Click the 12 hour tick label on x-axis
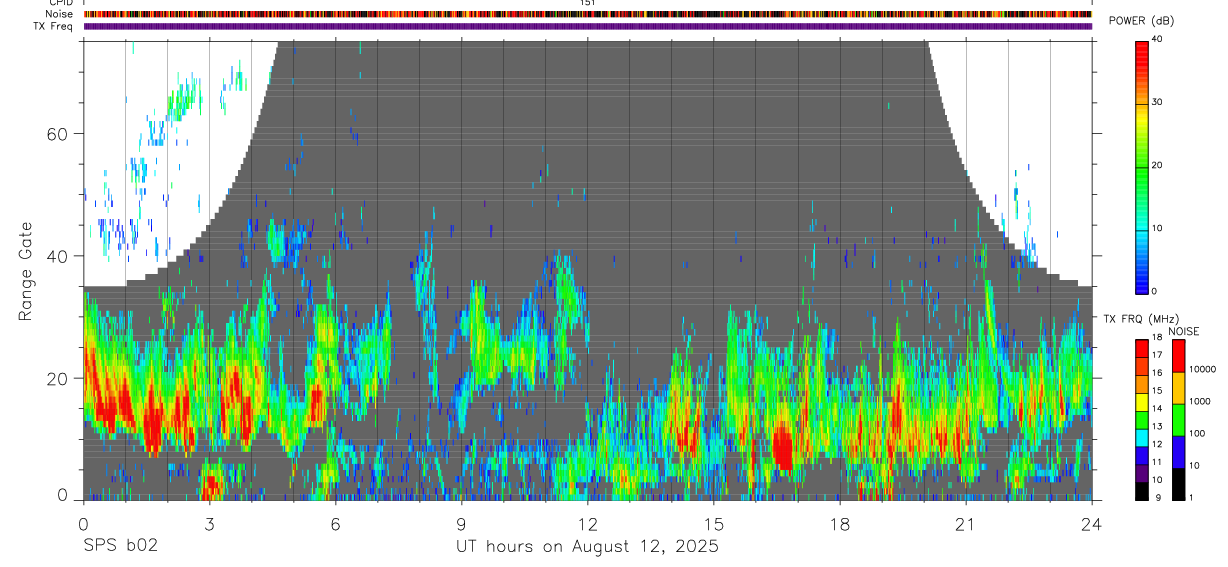This screenshot has height=567, width=1228. coord(588,525)
